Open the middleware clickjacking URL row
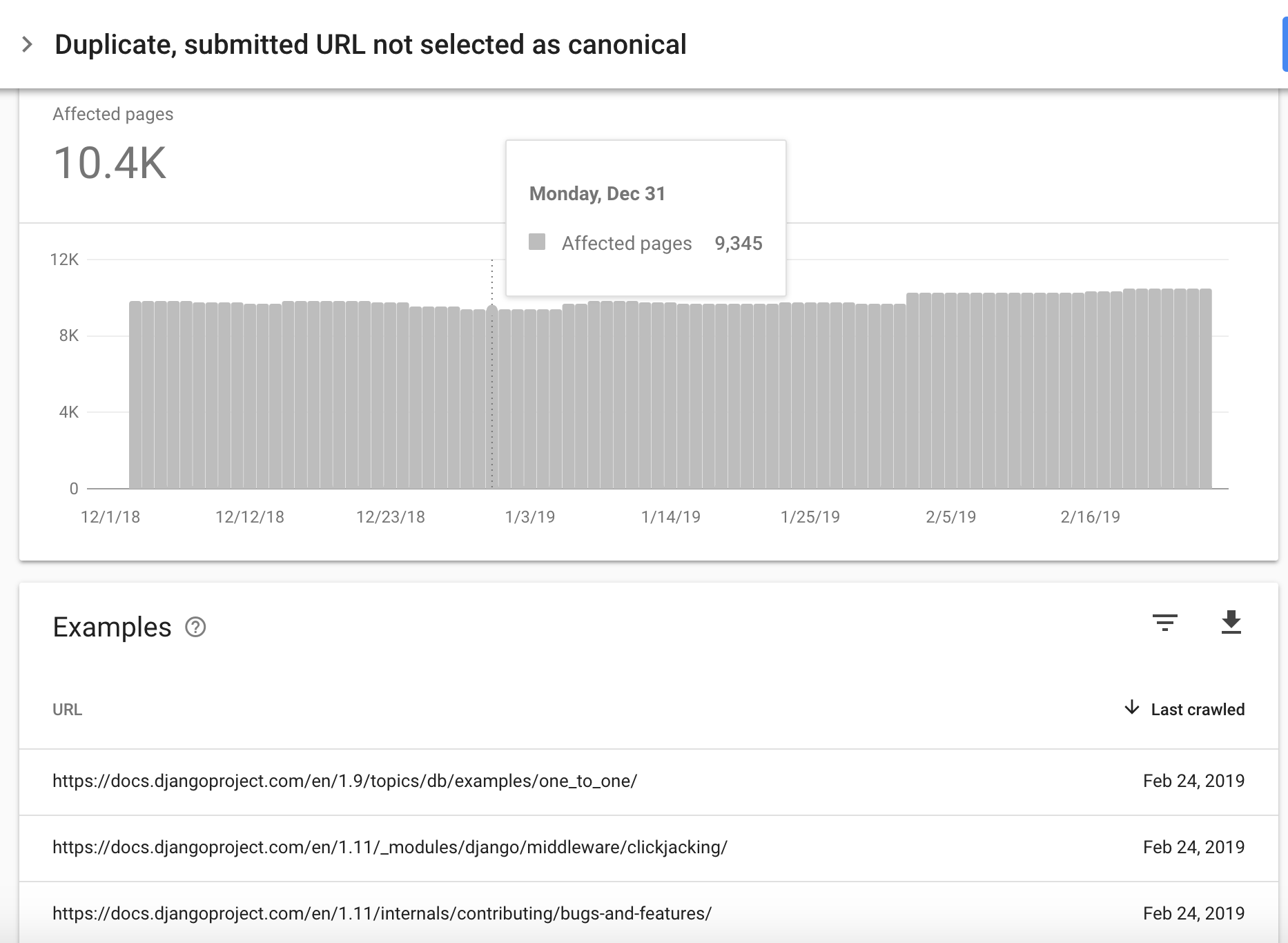This screenshot has height=943, width=1288. [x=648, y=848]
